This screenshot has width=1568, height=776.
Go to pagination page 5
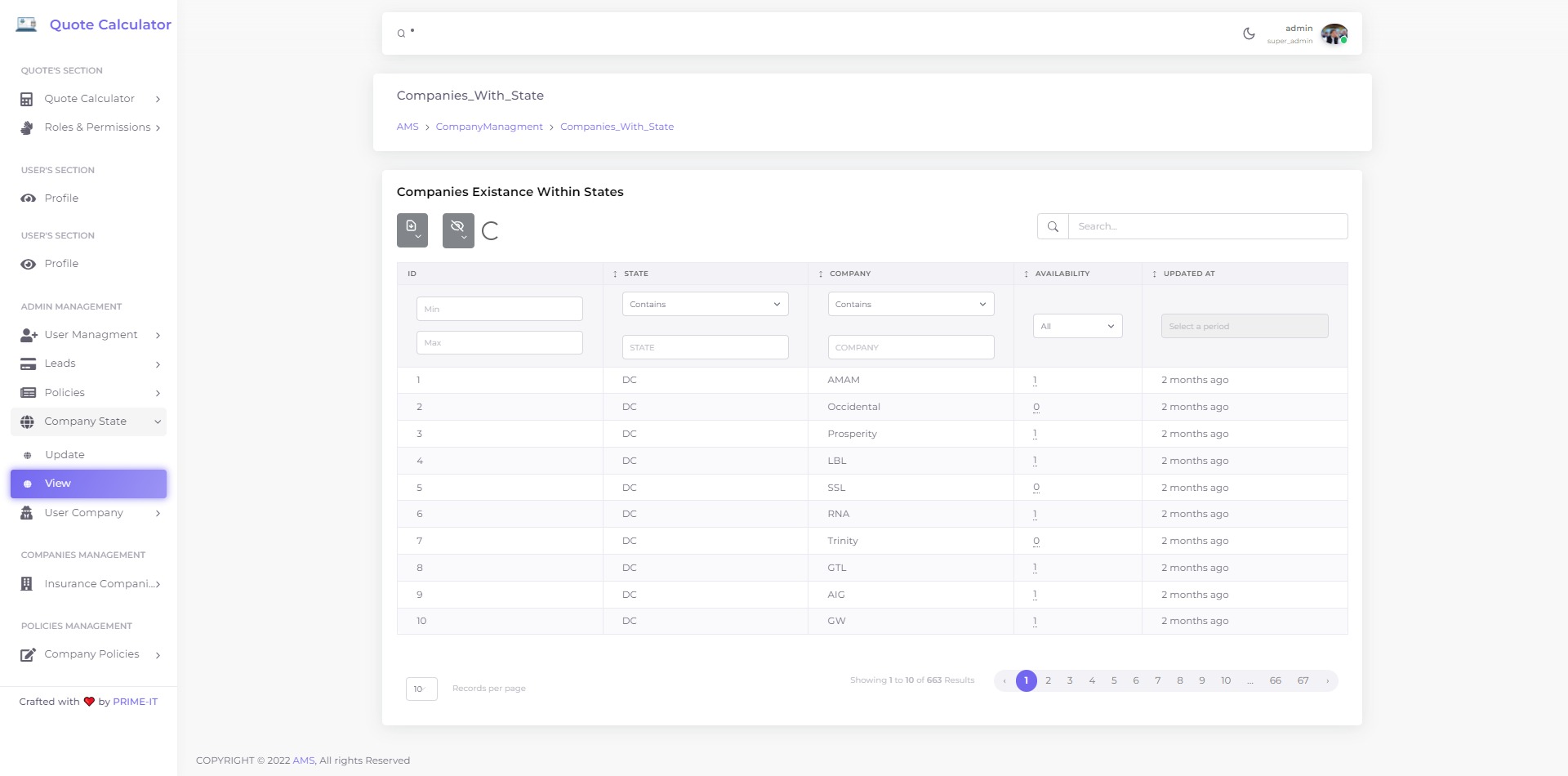click(x=1114, y=680)
